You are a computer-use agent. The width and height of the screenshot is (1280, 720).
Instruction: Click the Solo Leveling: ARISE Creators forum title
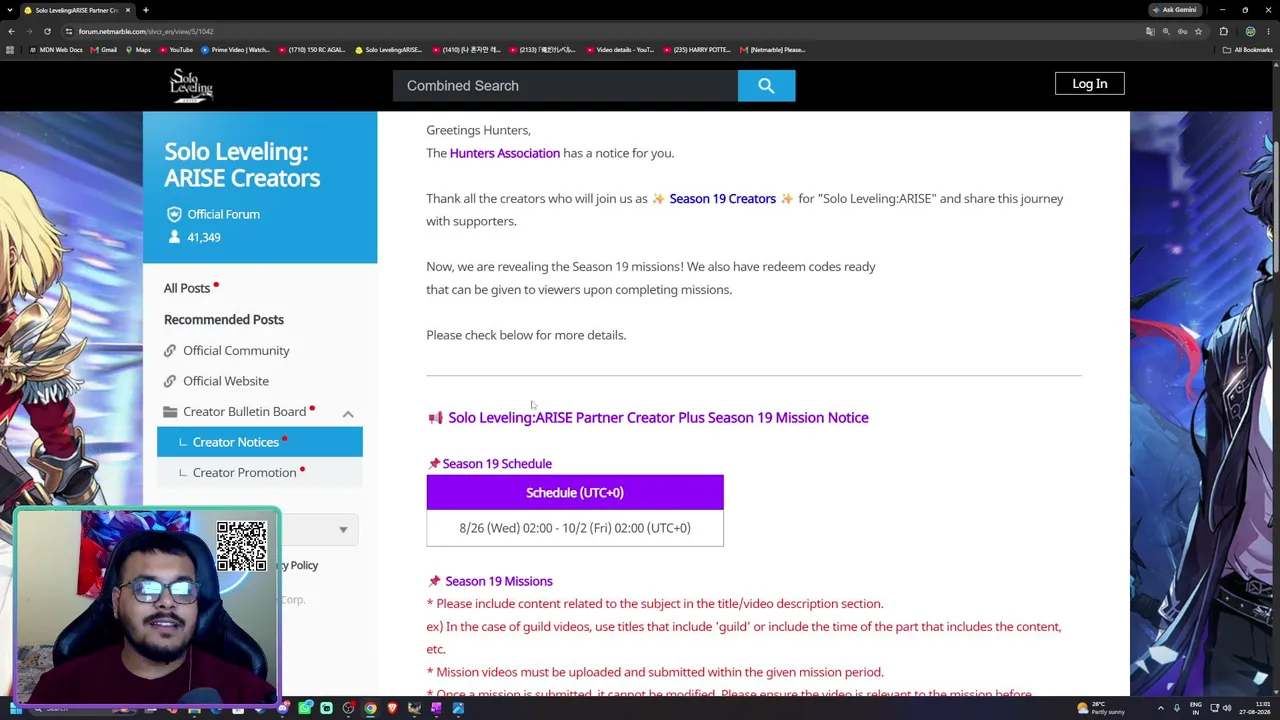click(x=242, y=165)
